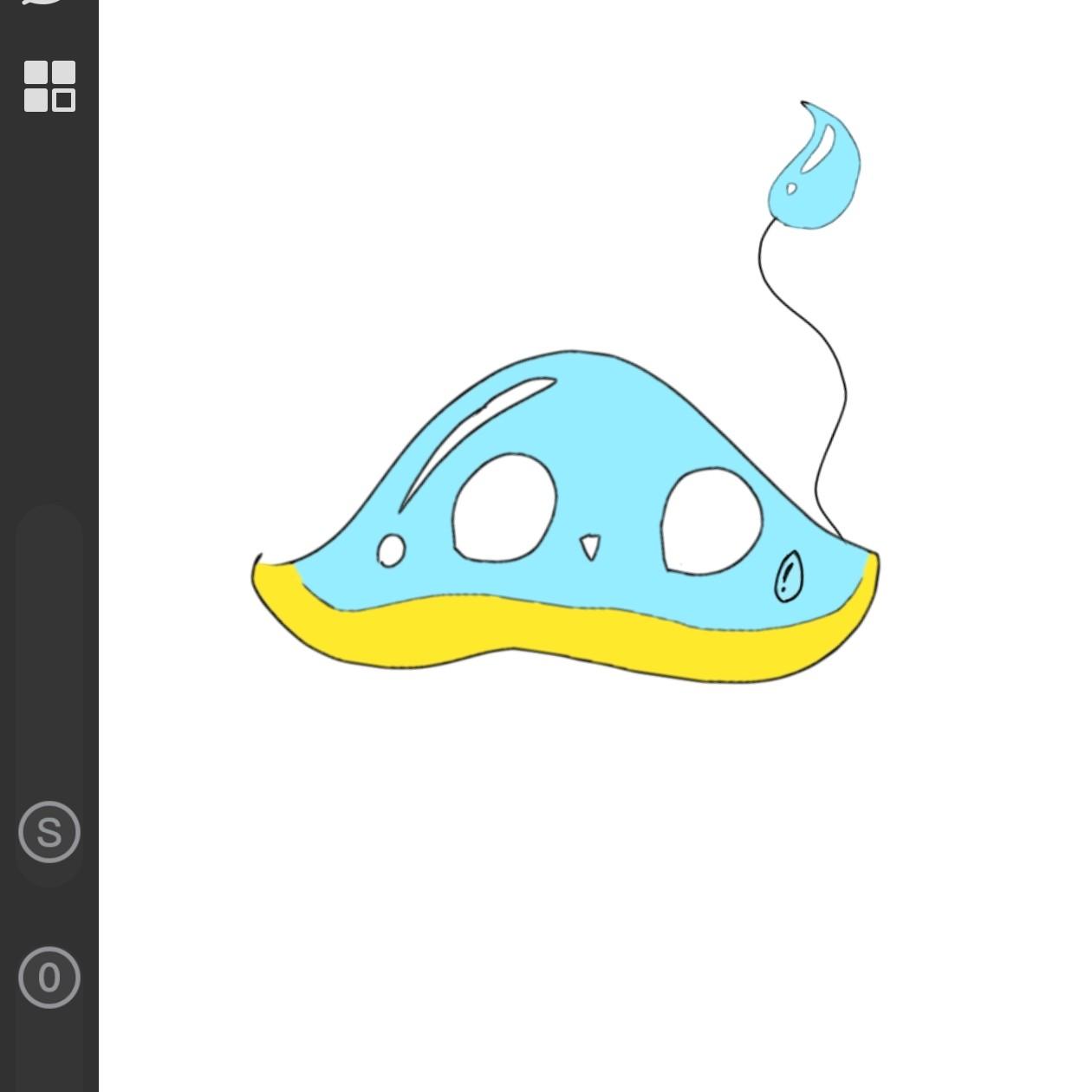This screenshot has width=1092, height=1092.
Task: Click the creature's left white eye
Action: click(x=504, y=509)
